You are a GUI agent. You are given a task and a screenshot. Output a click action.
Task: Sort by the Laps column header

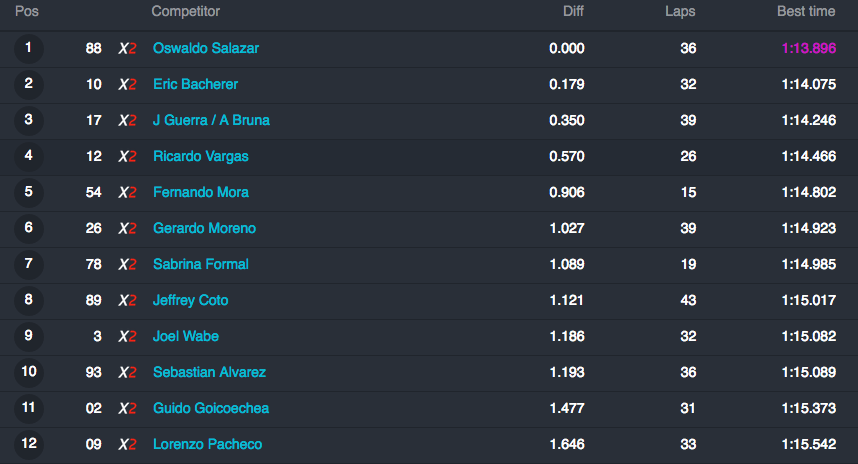pyautogui.click(x=680, y=11)
